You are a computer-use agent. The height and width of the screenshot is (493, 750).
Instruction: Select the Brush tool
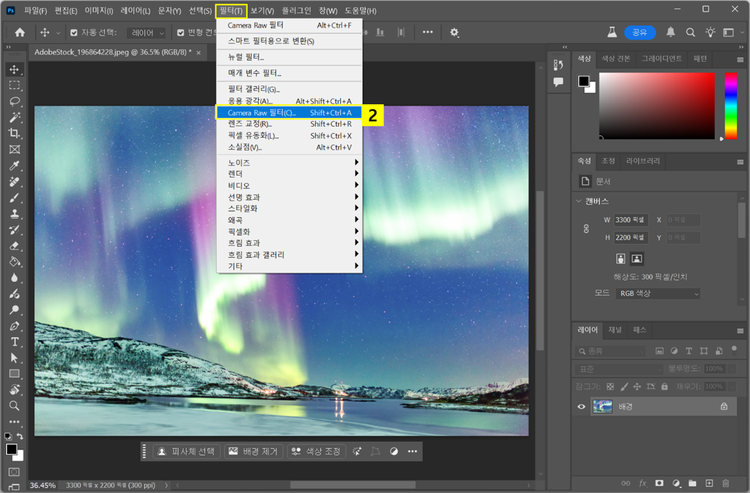(14, 197)
